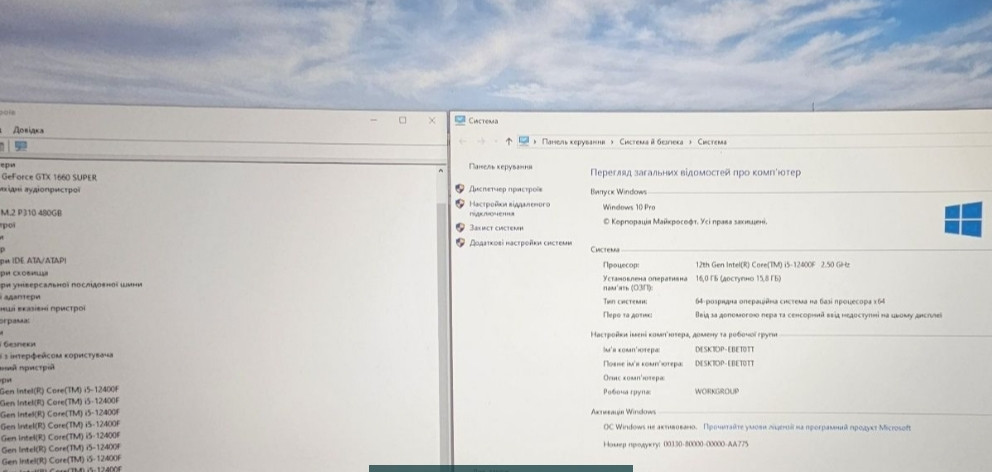Click the Up arrow in the navigation bar
The width and height of the screenshot is (992, 472).
pyautogui.click(x=509, y=142)
